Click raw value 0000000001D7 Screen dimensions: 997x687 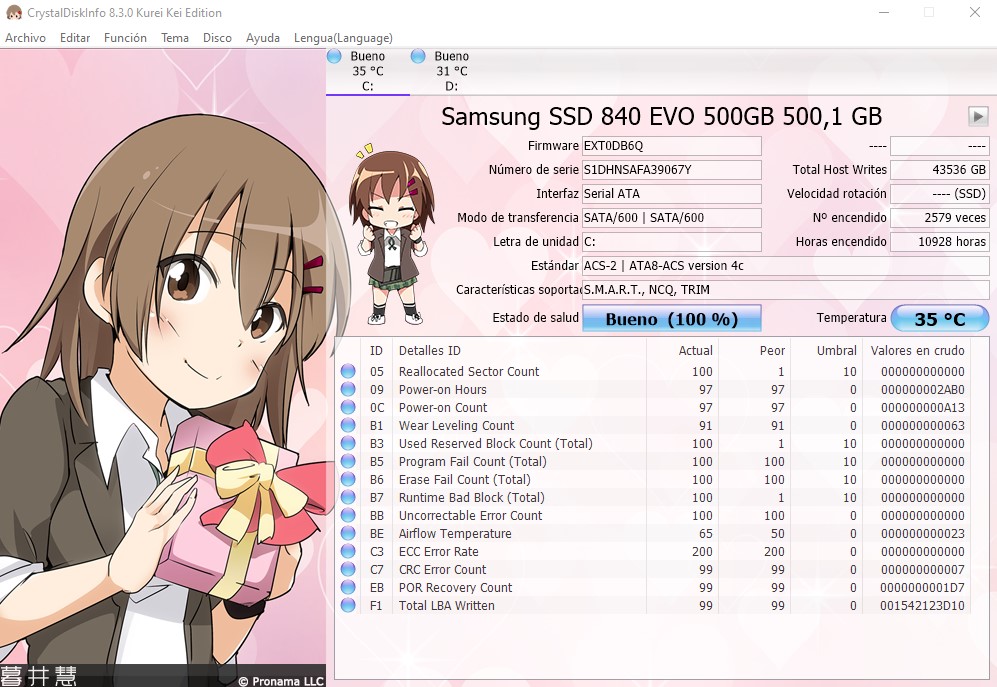point(923,588)
